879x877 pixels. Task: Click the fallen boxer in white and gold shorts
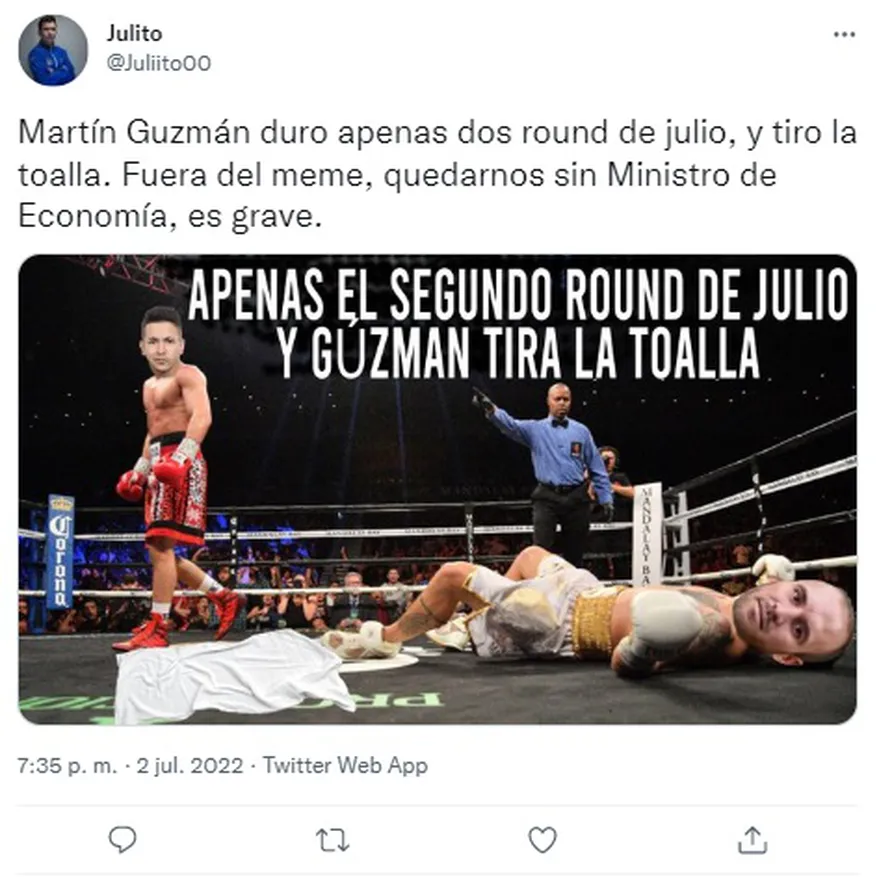[x=589, y=611]
